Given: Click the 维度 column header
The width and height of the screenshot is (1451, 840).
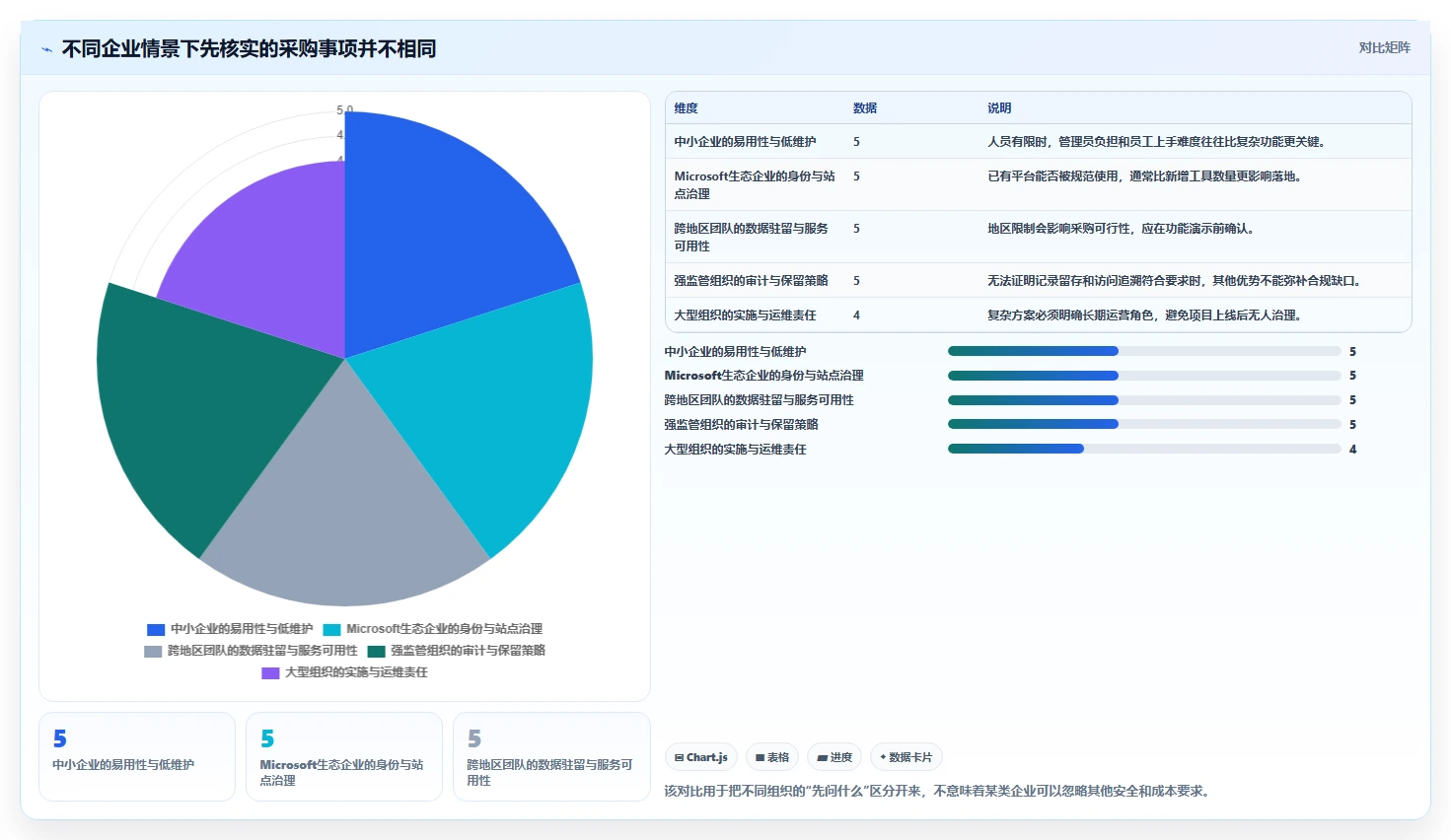Looking at the screenshot, I should click(686, 108).
